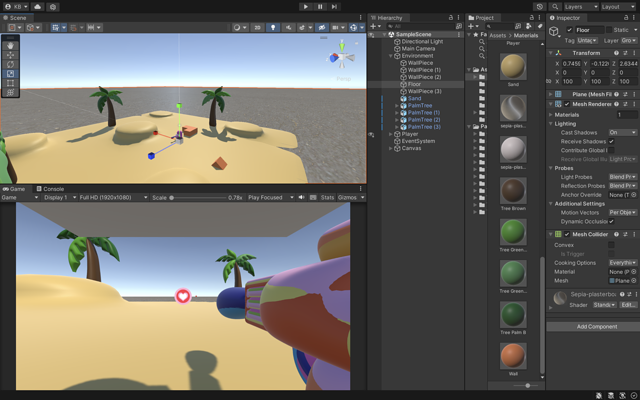
Task: Toggle the Contribute Global Illumination checkbox
Action: (x=611, y=150)
